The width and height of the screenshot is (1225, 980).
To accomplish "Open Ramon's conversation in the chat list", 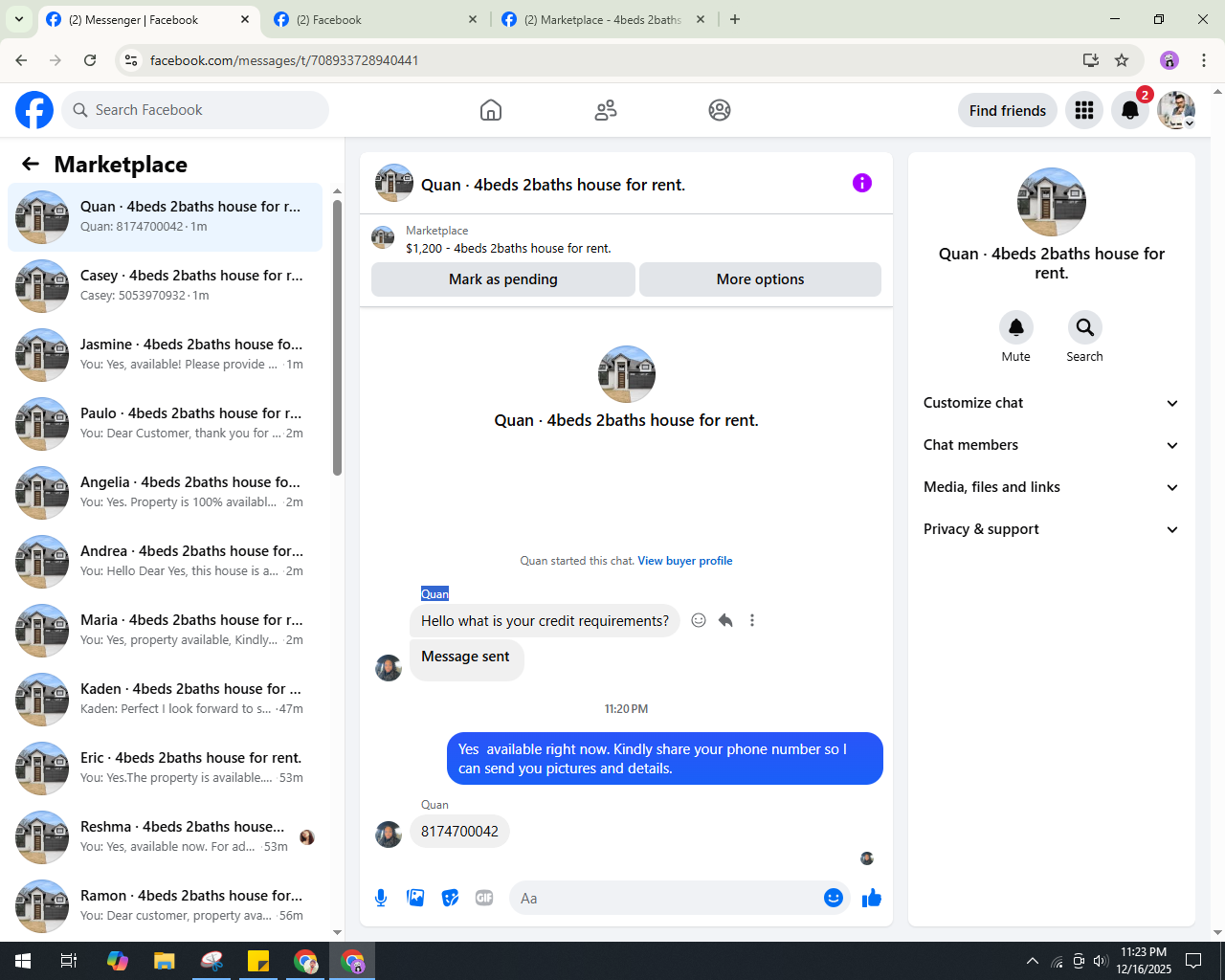I will pos(165,906).
